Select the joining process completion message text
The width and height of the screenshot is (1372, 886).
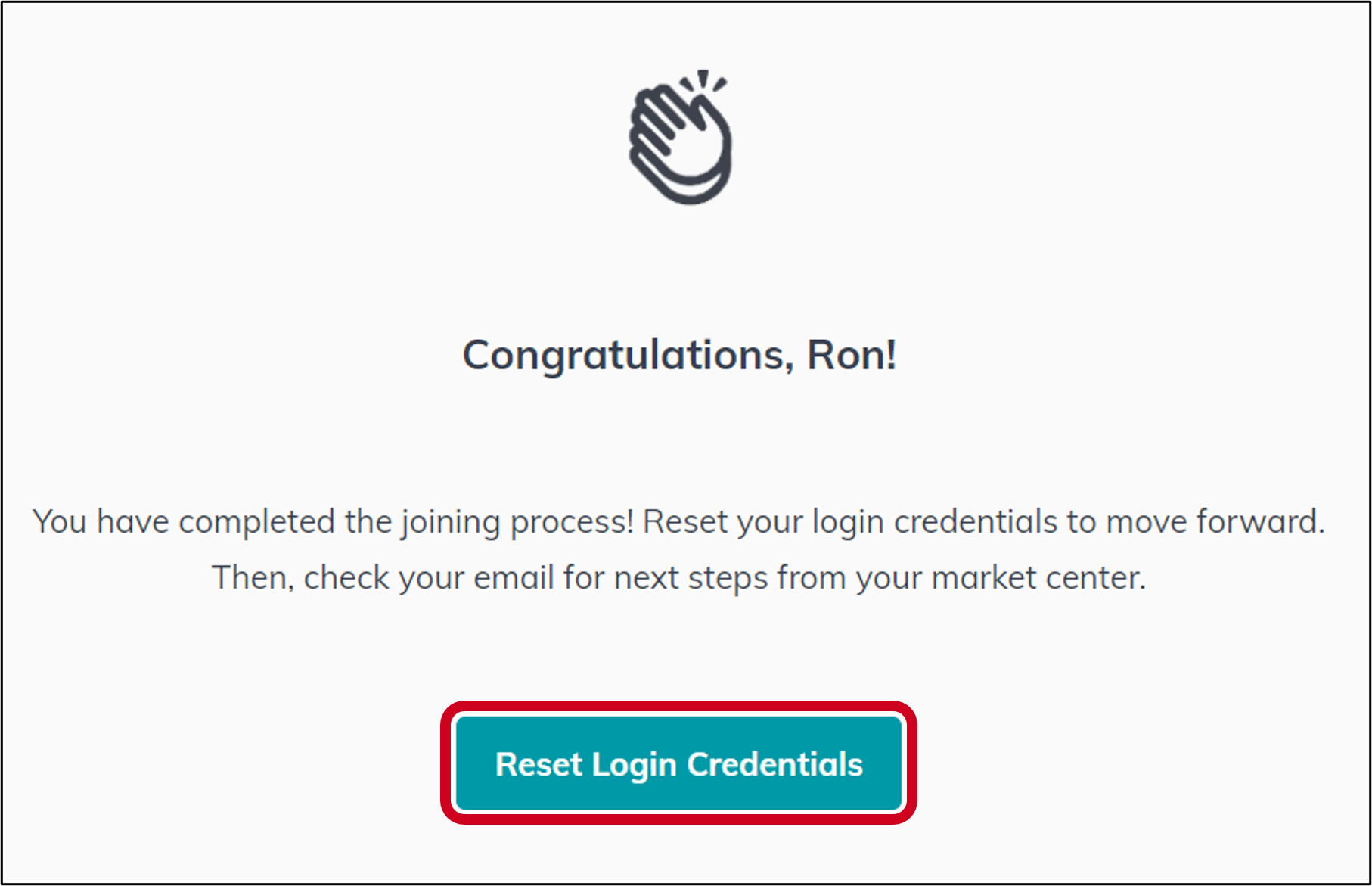(x=681, y=521)
